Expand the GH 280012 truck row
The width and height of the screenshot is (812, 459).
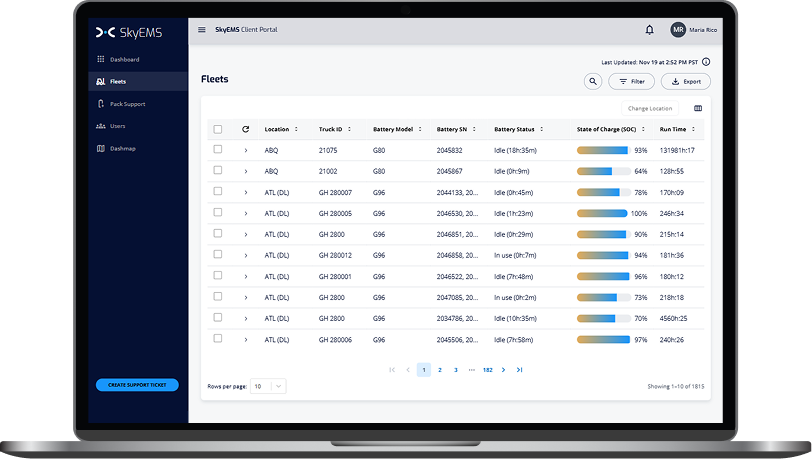[246, 255]
